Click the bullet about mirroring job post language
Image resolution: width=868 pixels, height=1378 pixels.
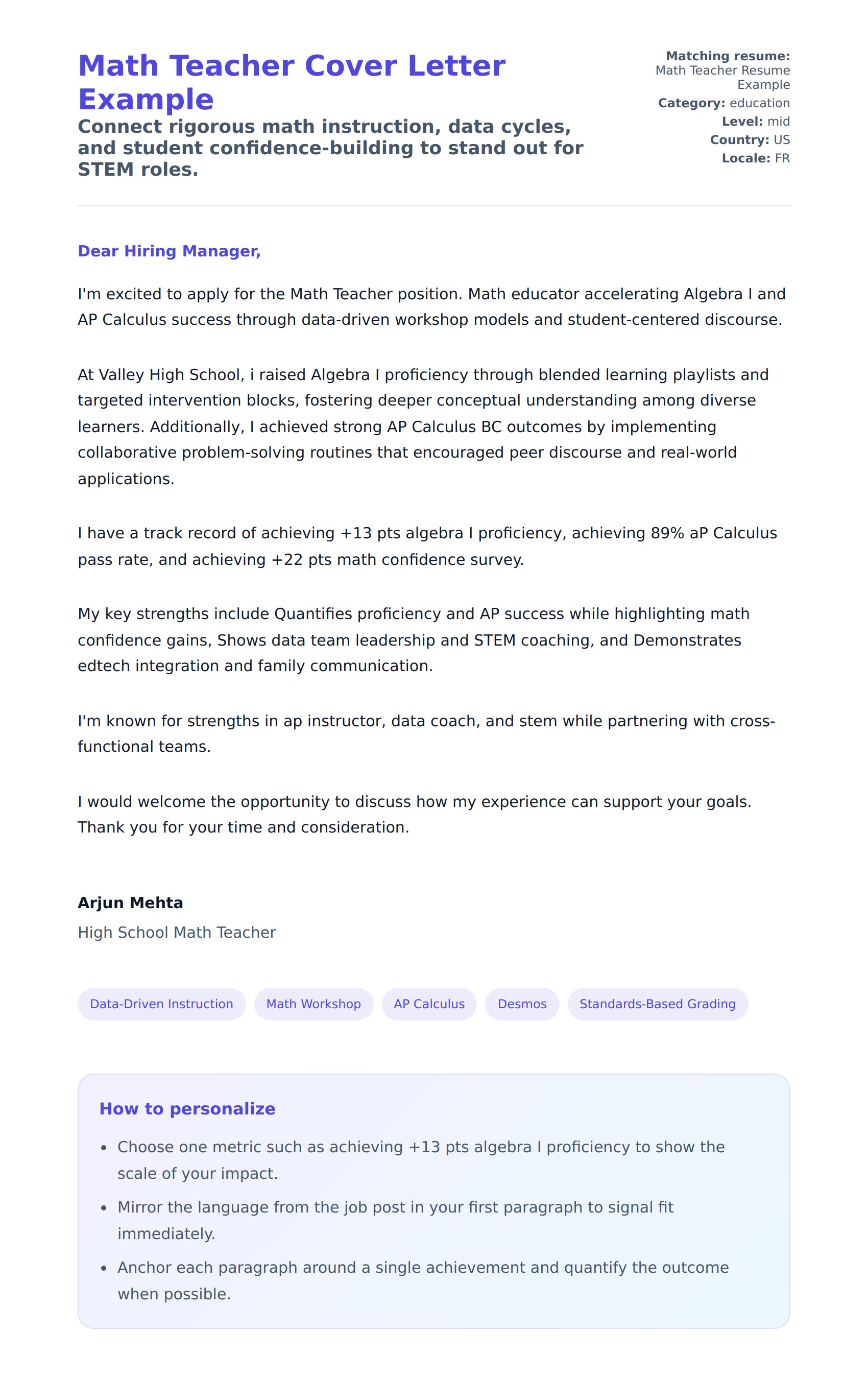395,1220
